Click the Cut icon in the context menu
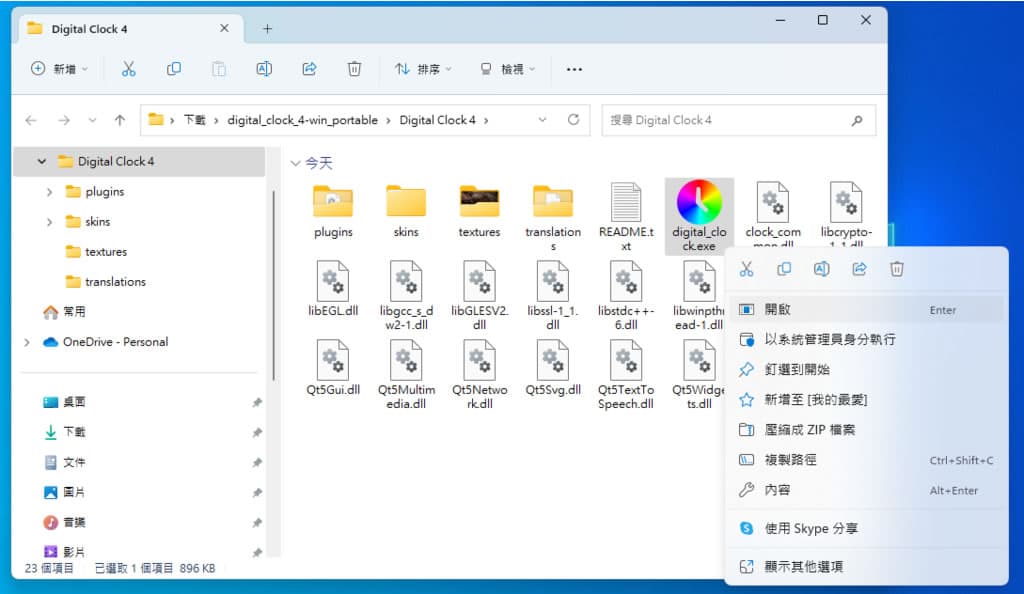Screen dimensions: 1024x594 [x=746, y=269]
